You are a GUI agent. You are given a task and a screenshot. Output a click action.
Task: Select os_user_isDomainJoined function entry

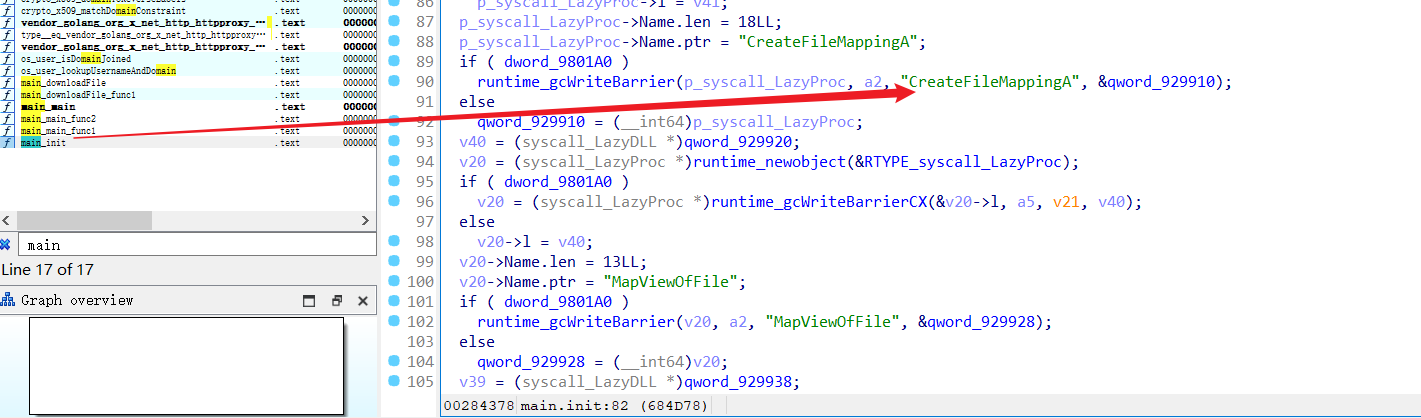coord(75,59)
